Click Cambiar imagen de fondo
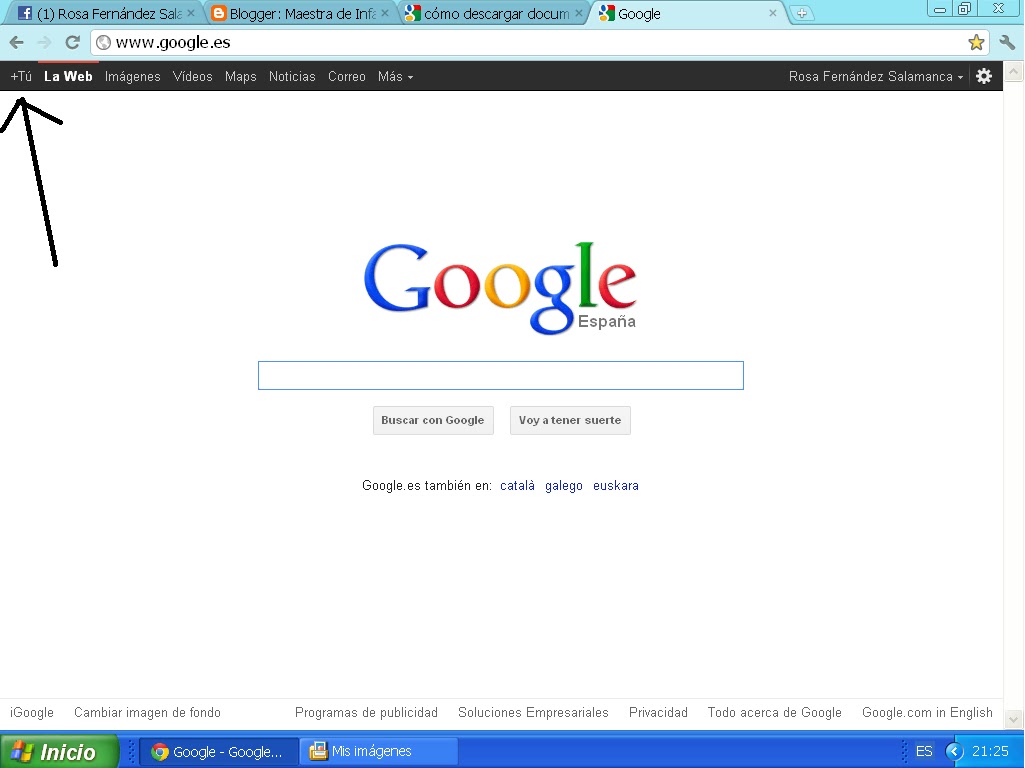1025x768 pixels. [x=147, y=712]
